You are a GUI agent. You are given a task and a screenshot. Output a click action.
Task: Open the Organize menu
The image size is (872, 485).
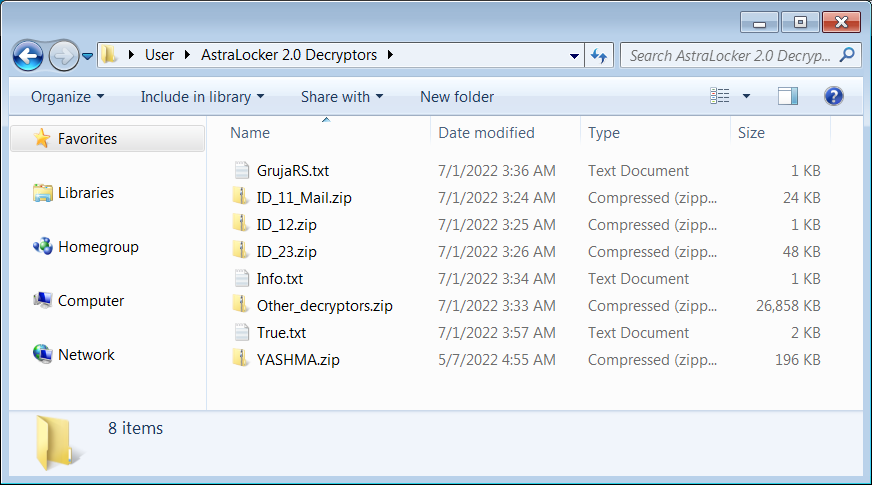[x=67, y=97]
